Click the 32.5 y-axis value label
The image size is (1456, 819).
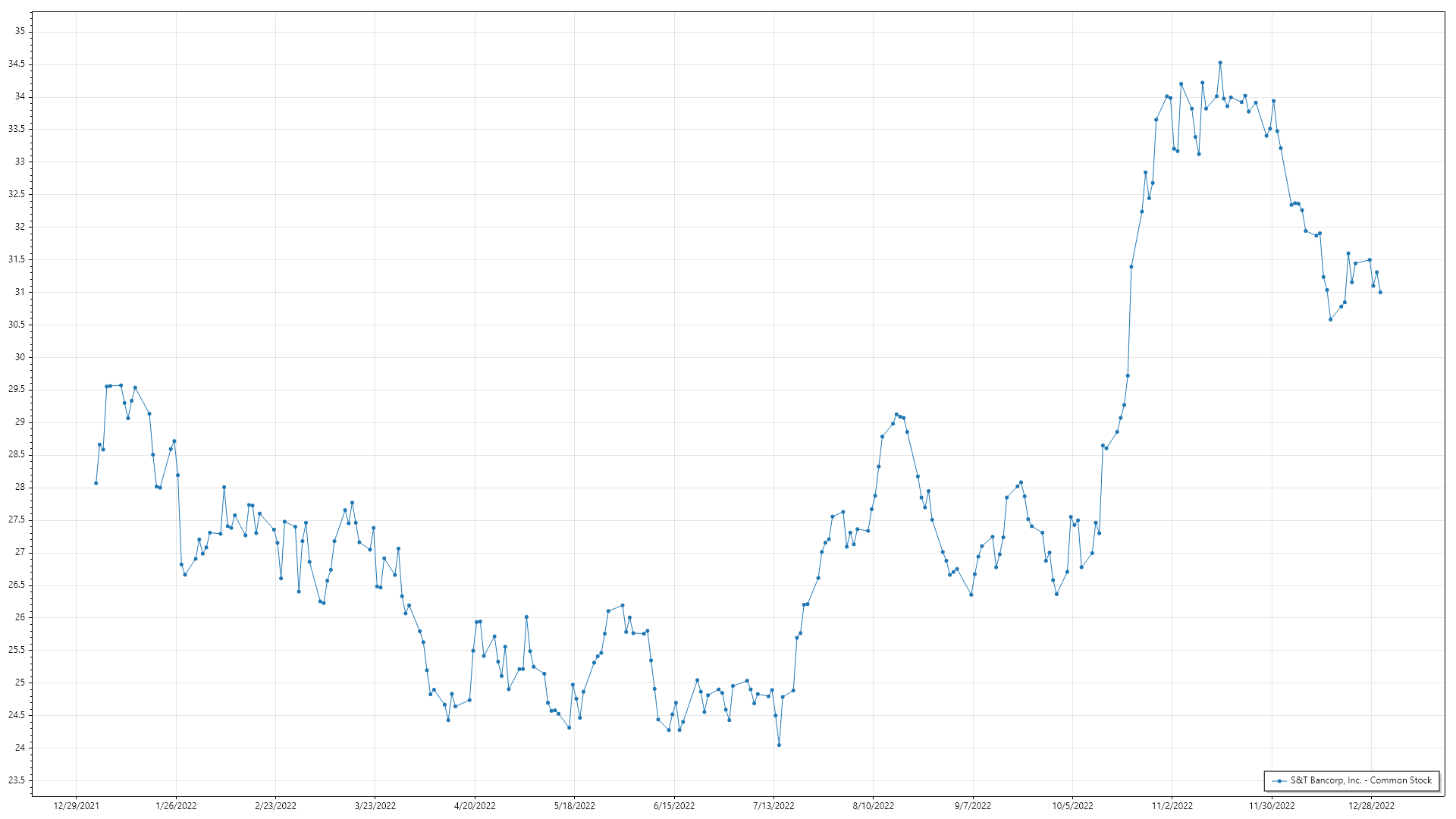(17, 194)
